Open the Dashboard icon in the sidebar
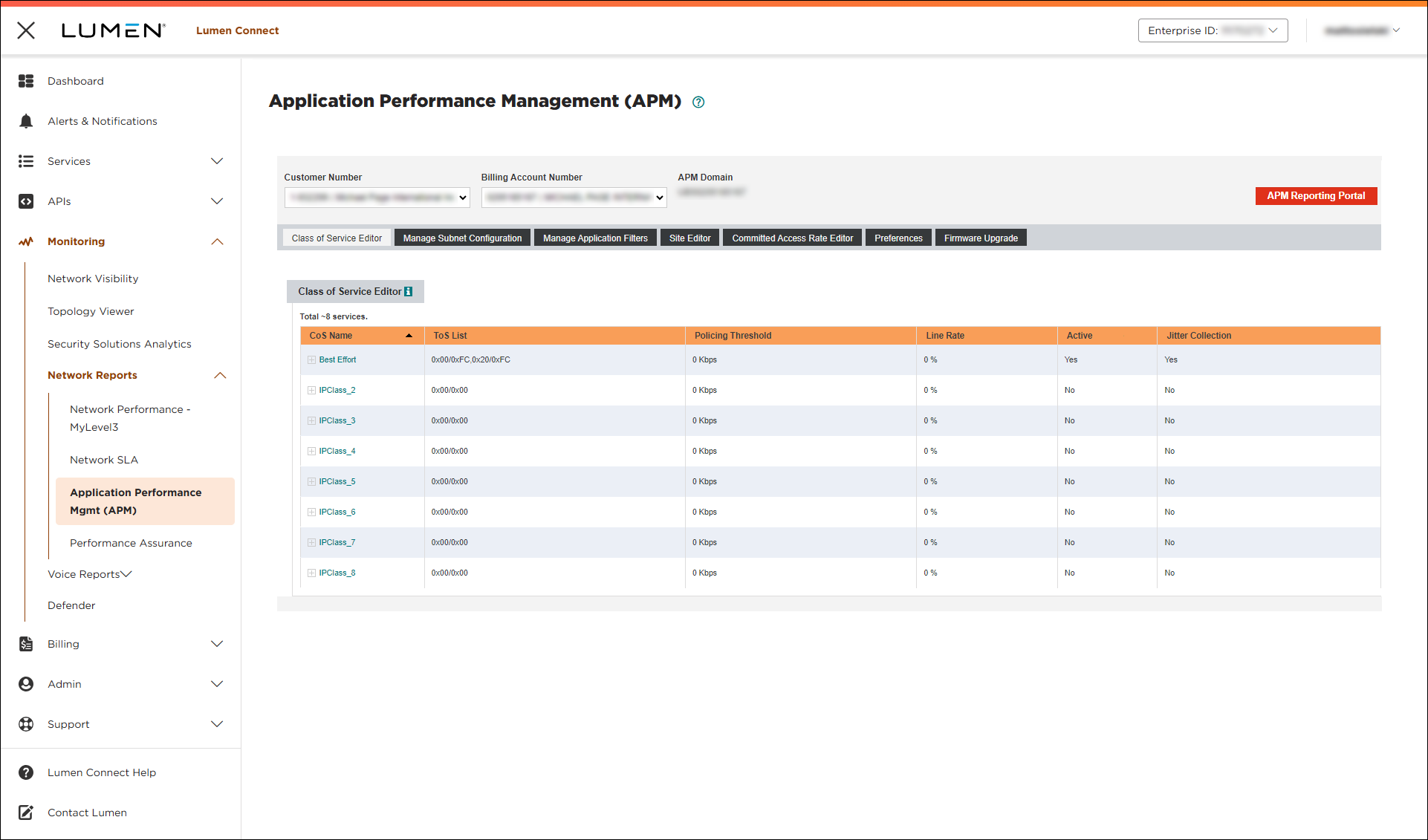This screenshot has width=1428, height=840. [26, 81]
